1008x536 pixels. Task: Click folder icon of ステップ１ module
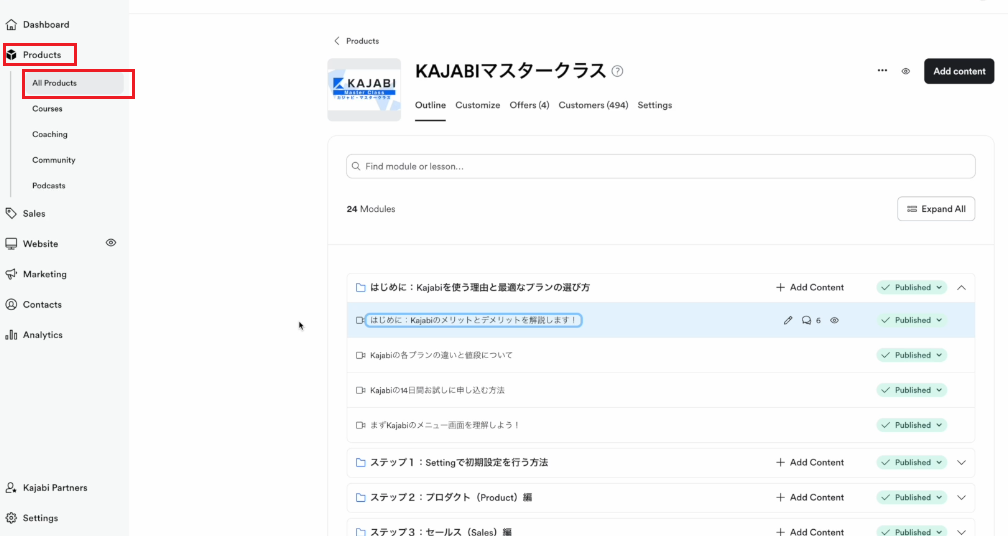coord(361,463)
